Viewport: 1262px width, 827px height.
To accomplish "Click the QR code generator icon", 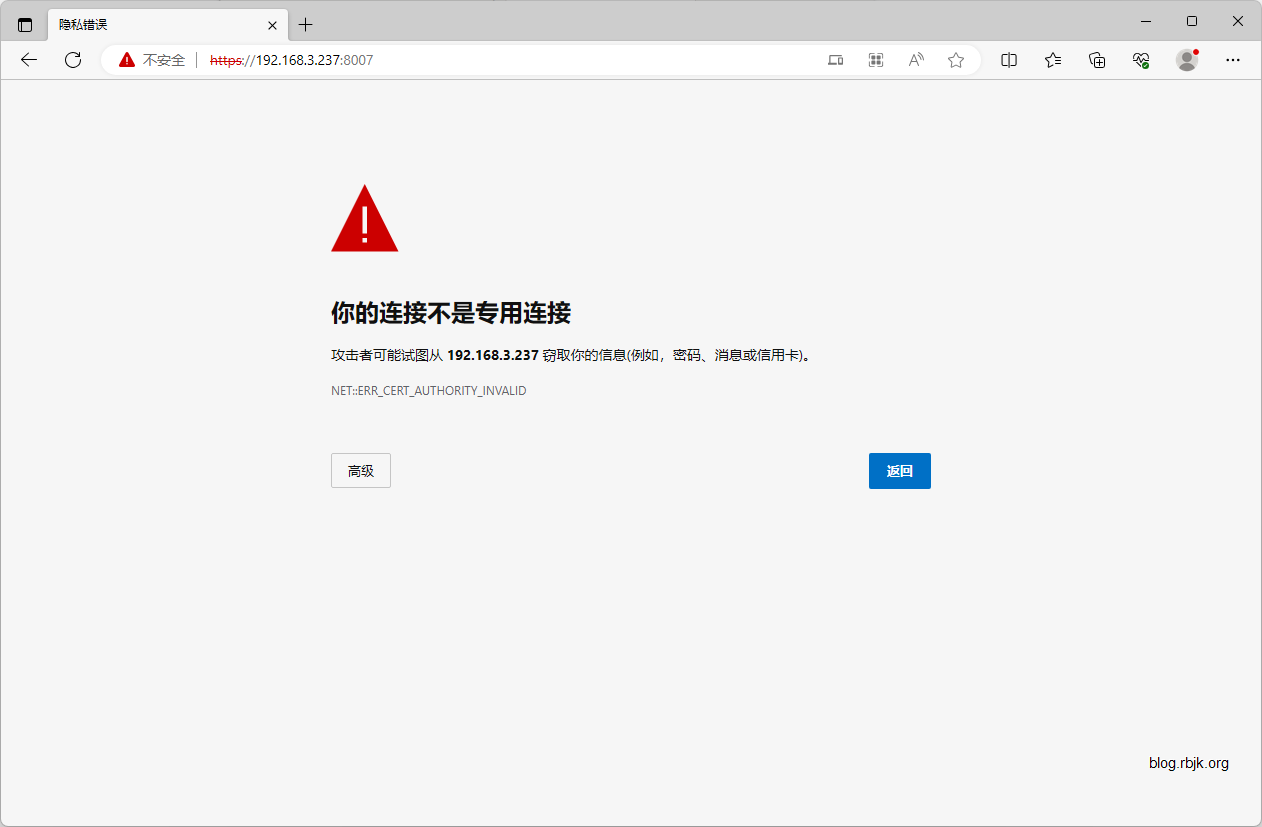I will tap(876, 60).
